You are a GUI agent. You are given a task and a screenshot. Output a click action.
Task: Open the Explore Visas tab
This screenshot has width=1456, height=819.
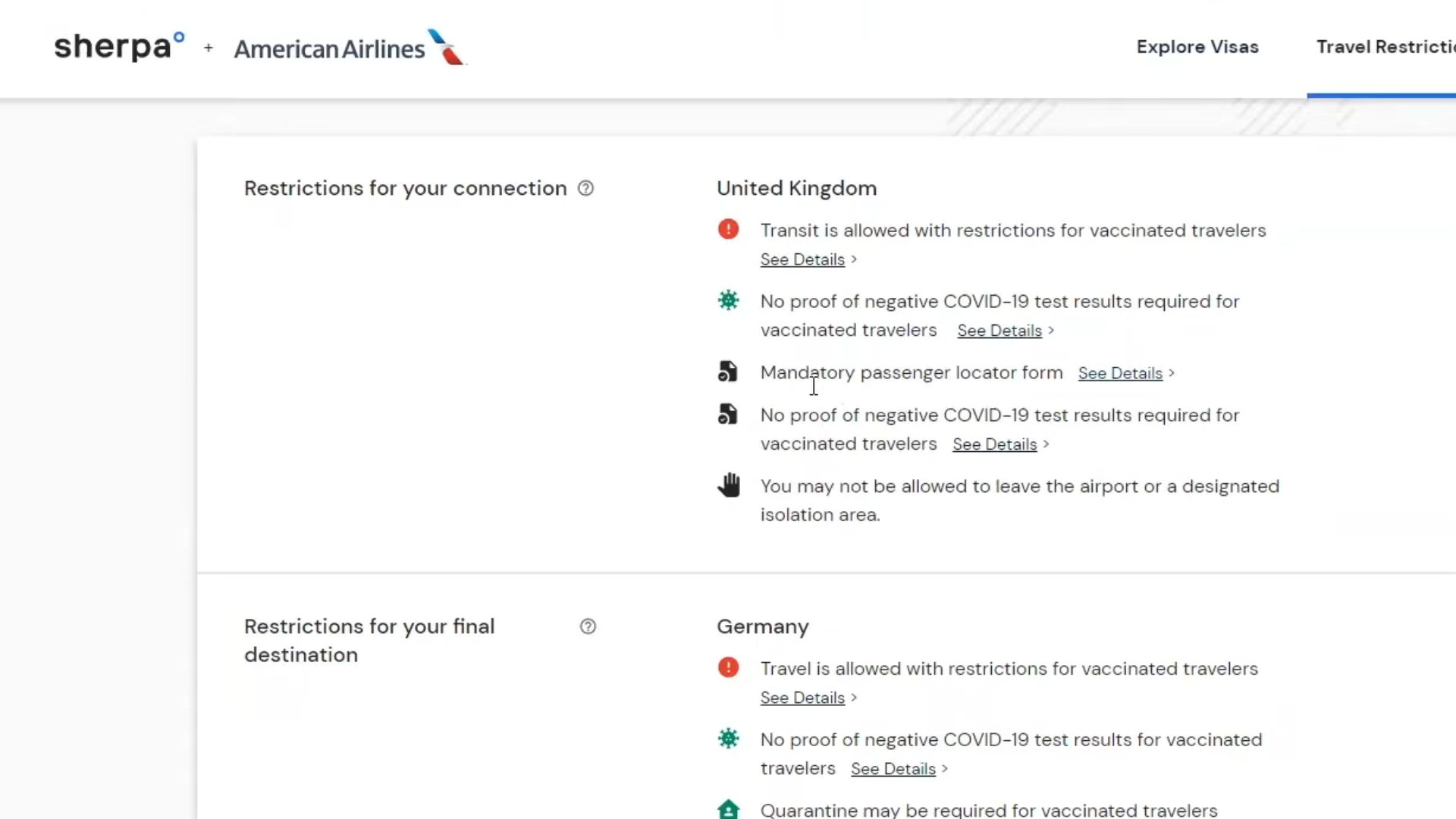click(x=1197, y=47)
